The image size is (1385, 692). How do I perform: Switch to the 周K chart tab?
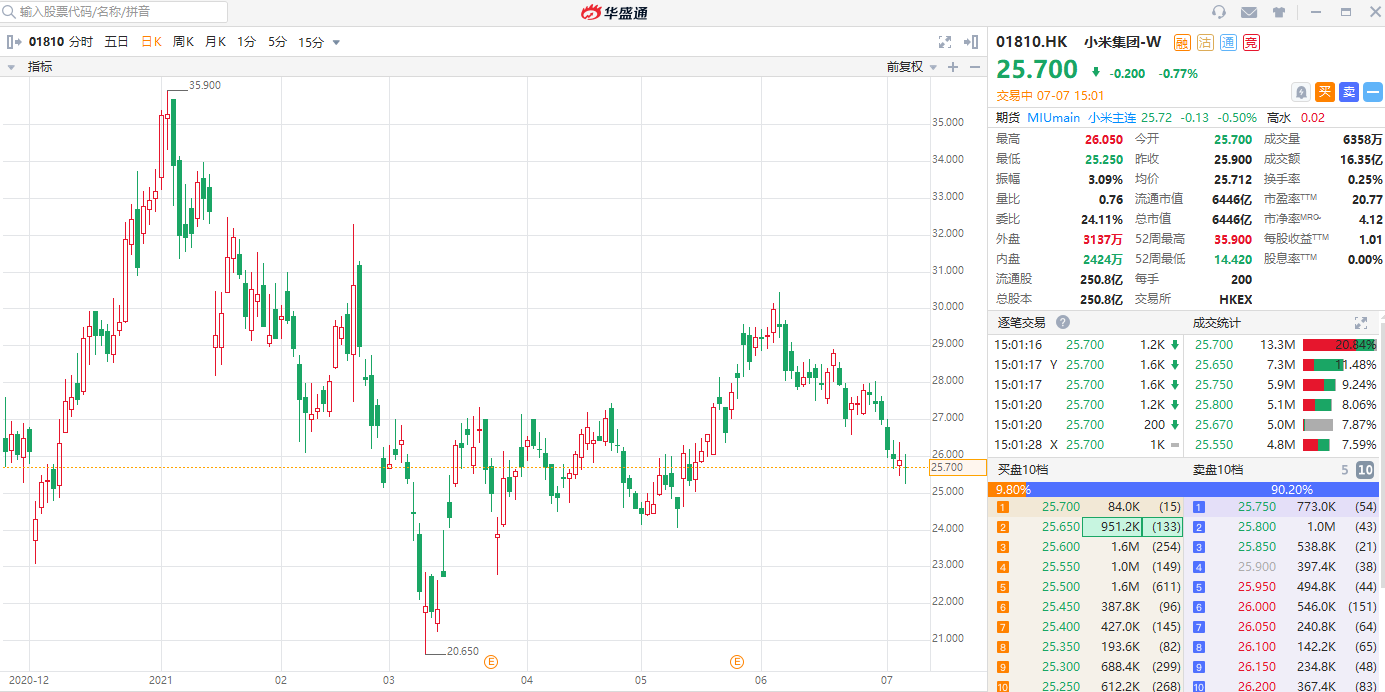183,42
